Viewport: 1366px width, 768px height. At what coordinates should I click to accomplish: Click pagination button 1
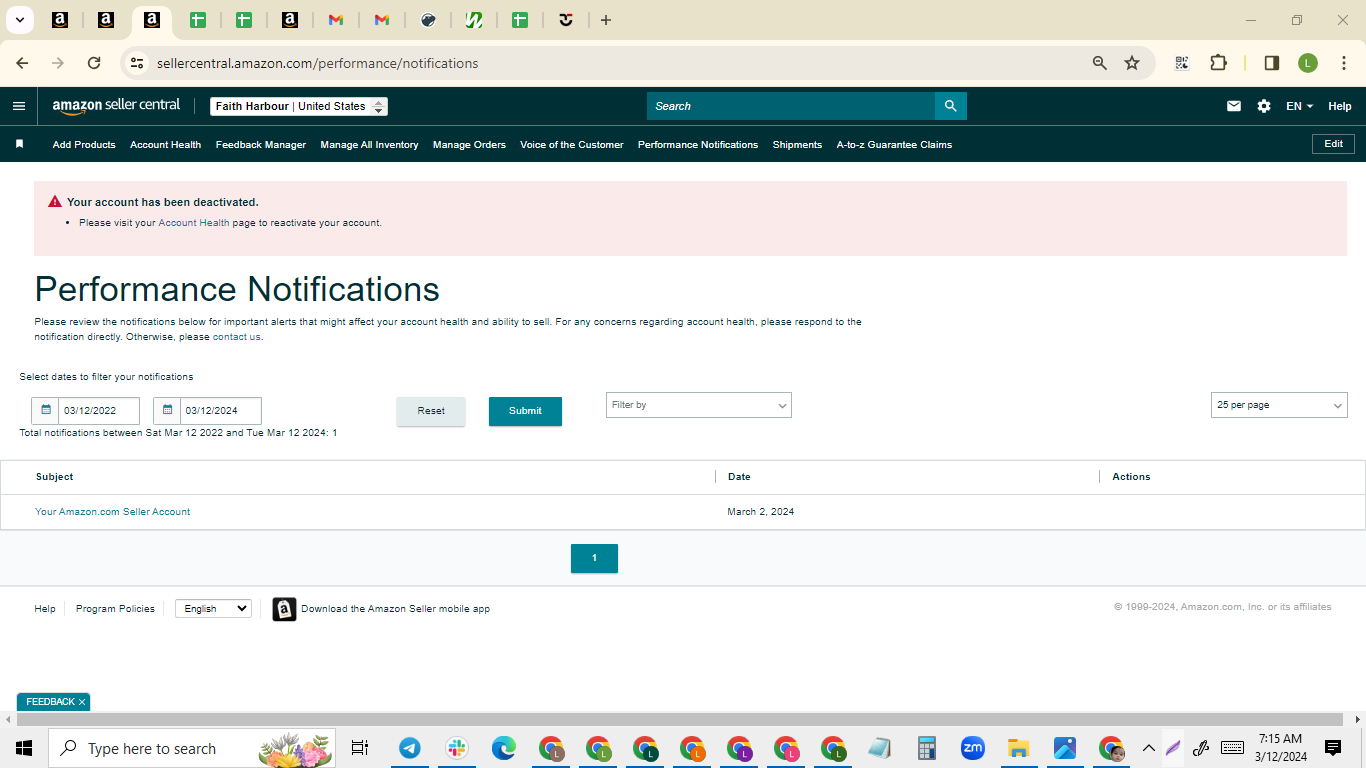click(594, 558)
